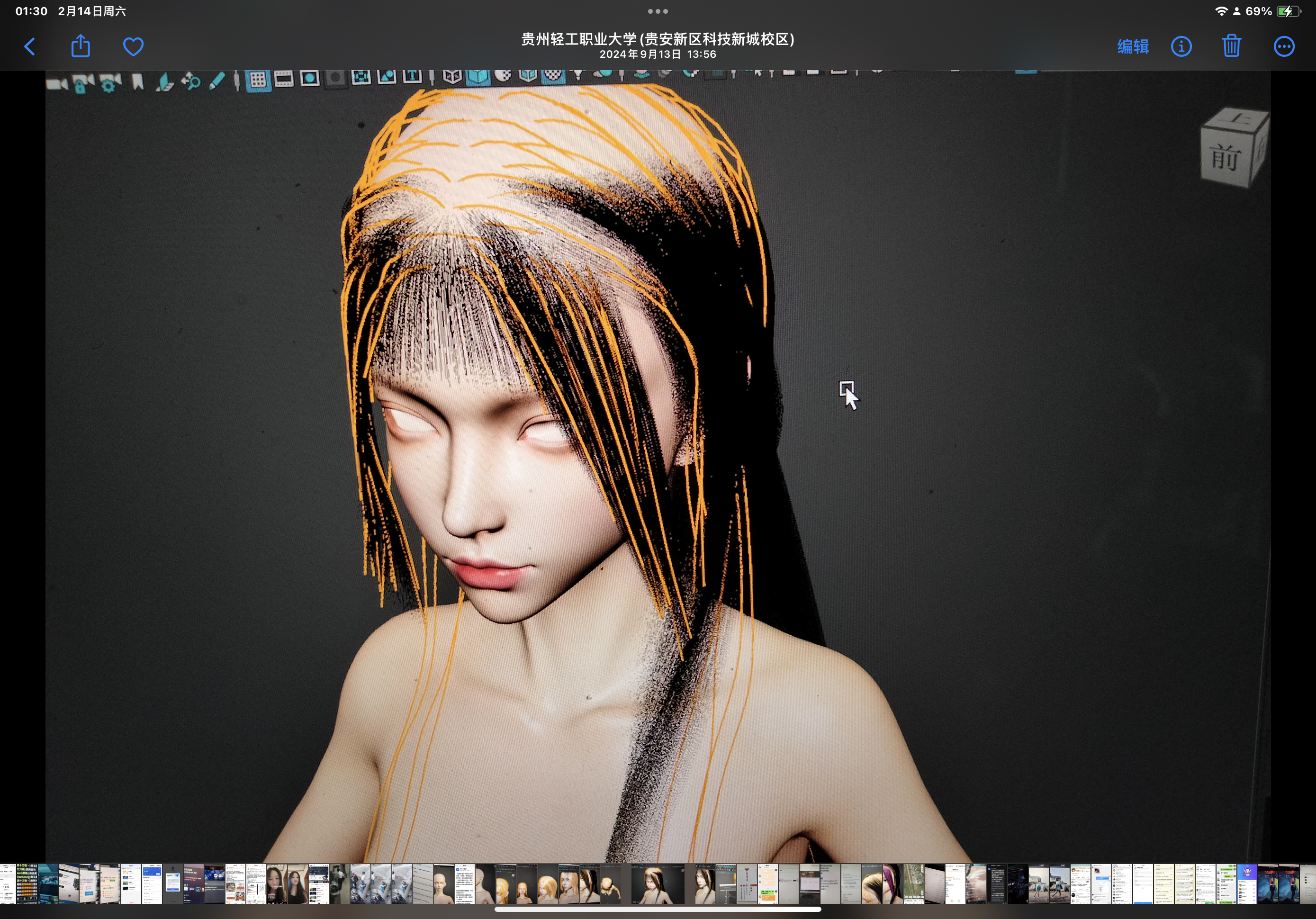Image resolution: width=1316 pixels, height=919 pixels.
Task: Select the long-haired selfie thumbnail
Action: (x=297, y=883)
